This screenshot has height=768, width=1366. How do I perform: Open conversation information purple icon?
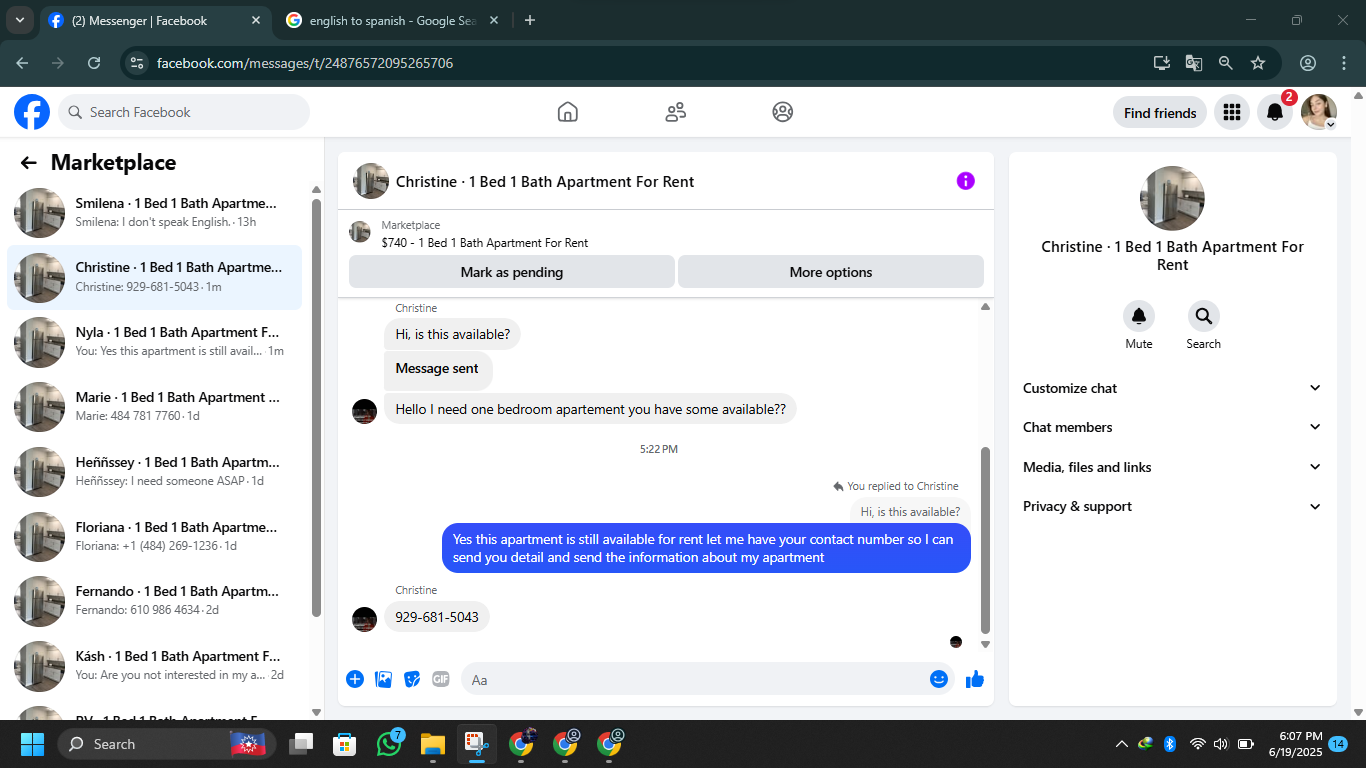tap(965, 181)
